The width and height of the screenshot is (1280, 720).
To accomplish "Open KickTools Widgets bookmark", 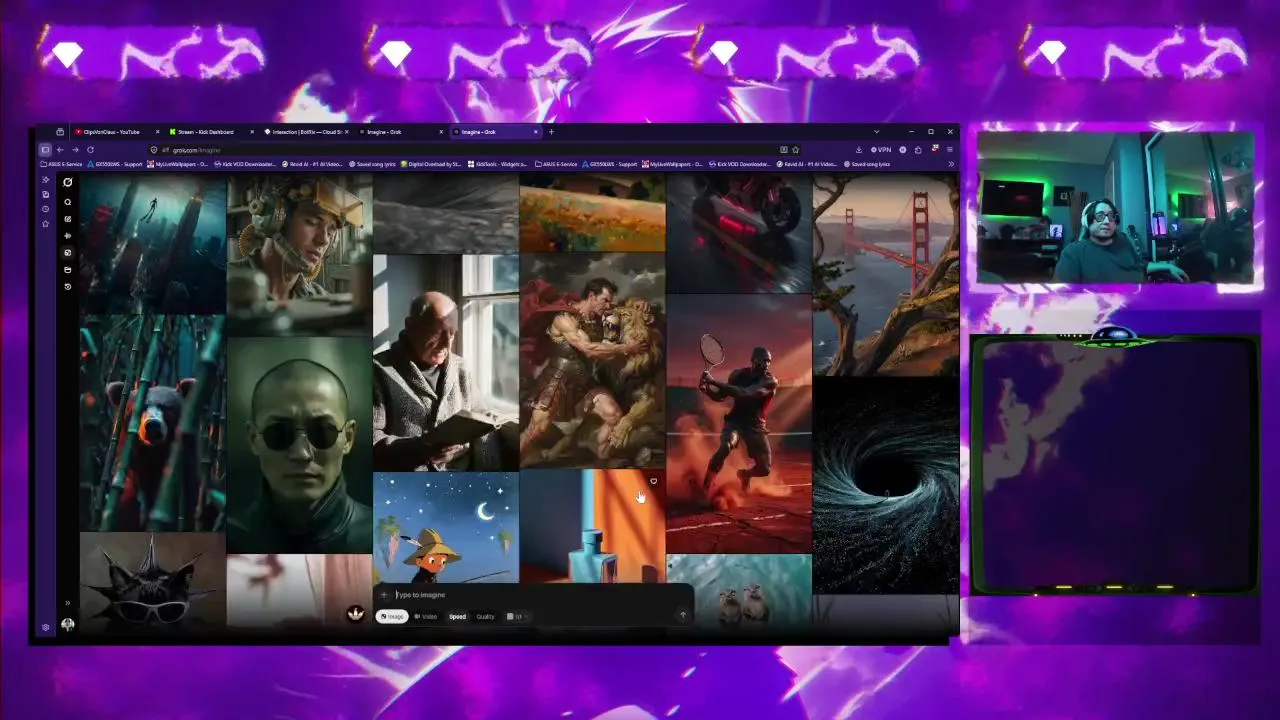I will (x=497, y=164).
